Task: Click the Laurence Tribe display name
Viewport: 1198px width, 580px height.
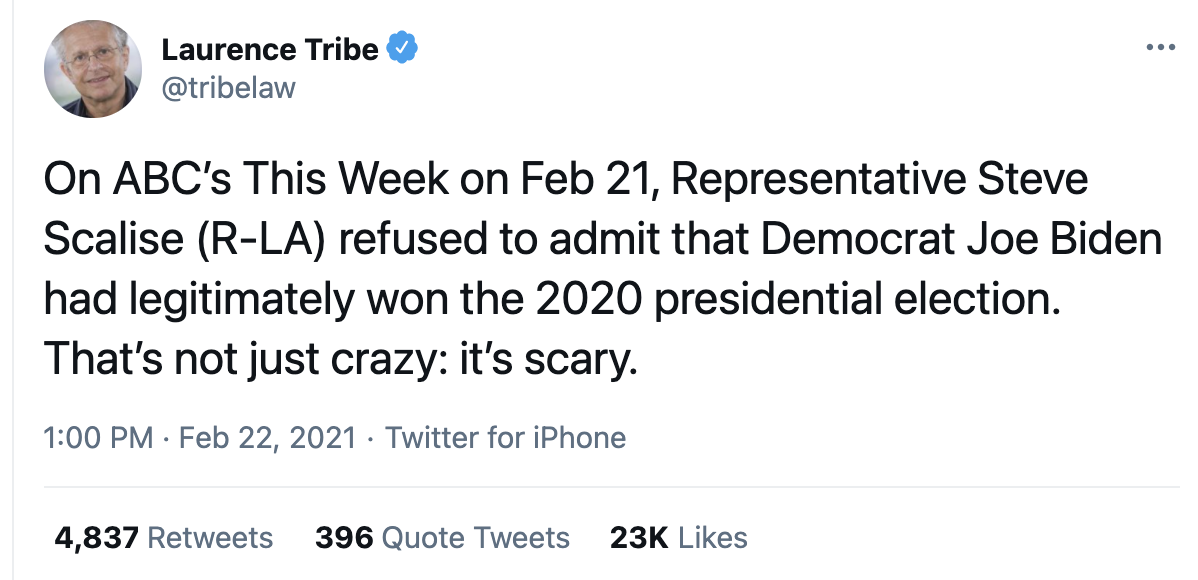Action: pyautogui.click(x=270, y=50)
